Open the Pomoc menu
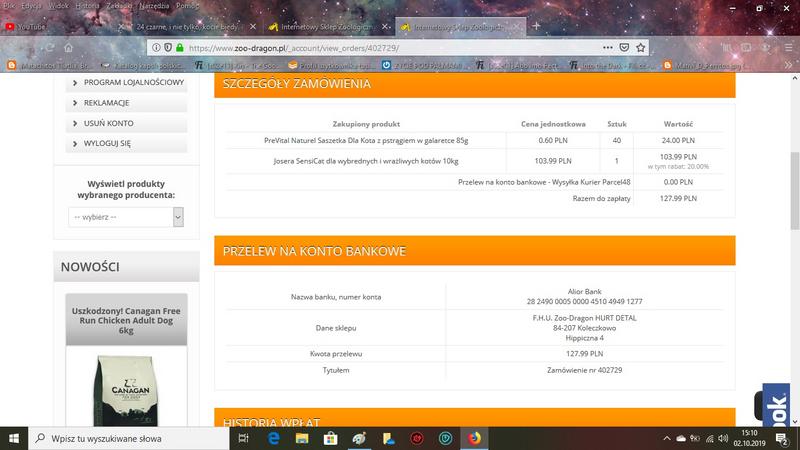Screen dimensions: 800x450 point(187,6)
